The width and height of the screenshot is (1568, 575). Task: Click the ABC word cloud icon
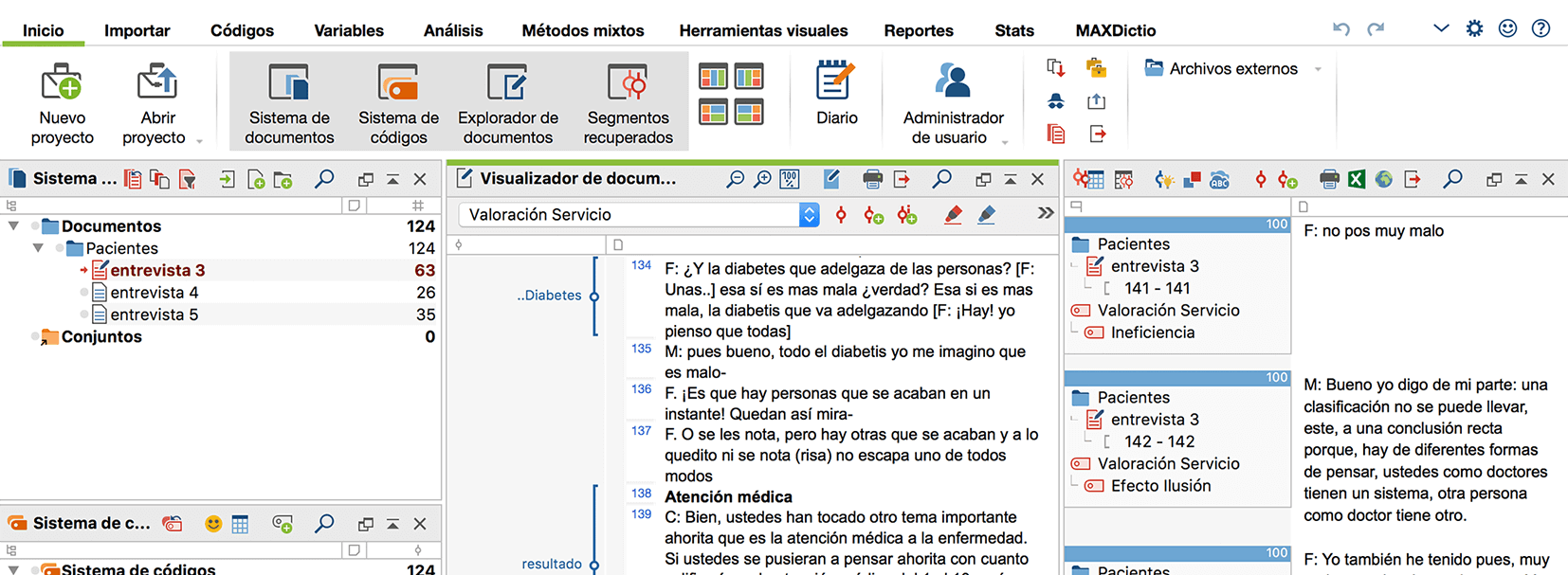click(1219, 179)
